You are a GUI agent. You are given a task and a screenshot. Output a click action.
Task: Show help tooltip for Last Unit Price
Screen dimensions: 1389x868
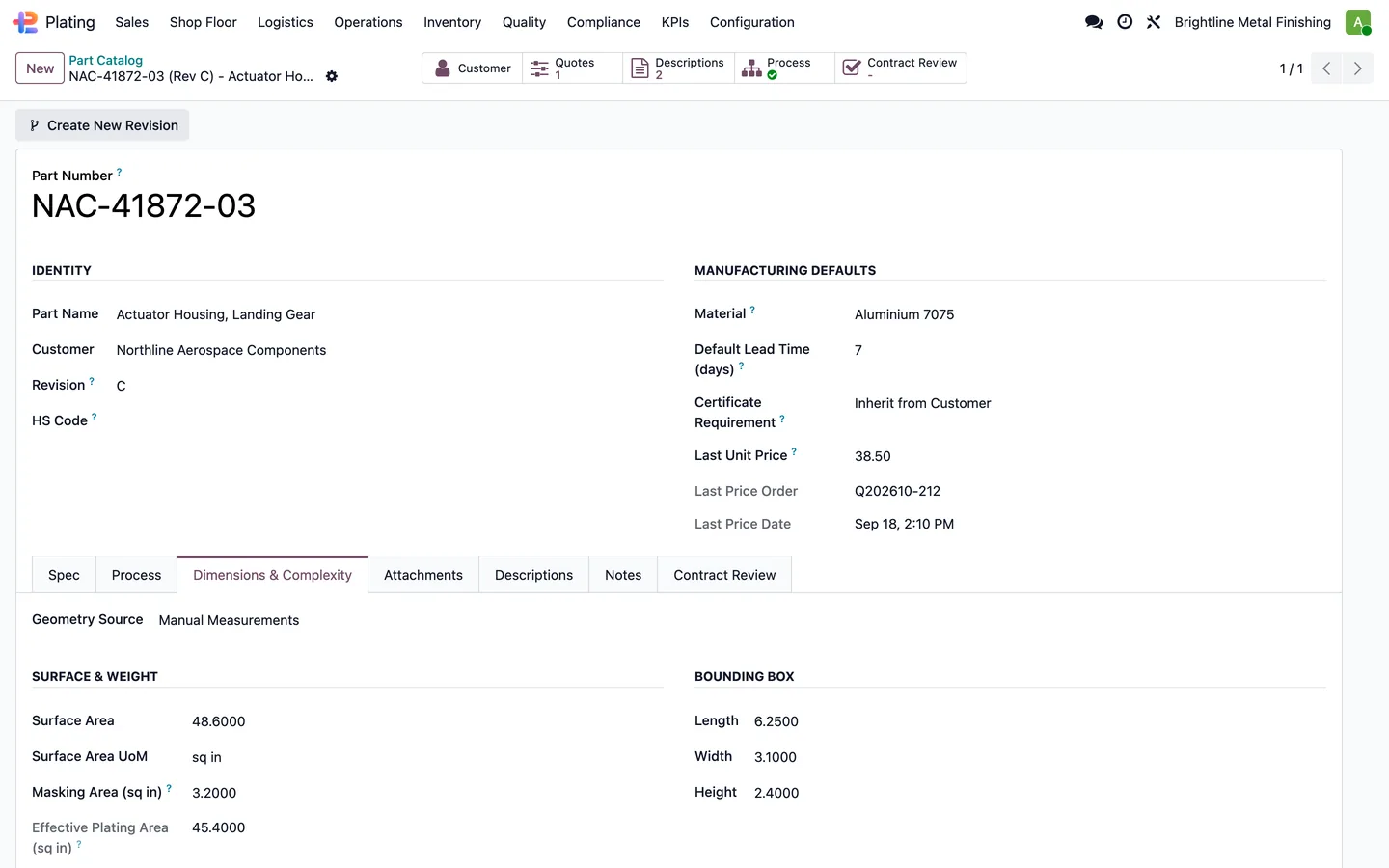794,452
